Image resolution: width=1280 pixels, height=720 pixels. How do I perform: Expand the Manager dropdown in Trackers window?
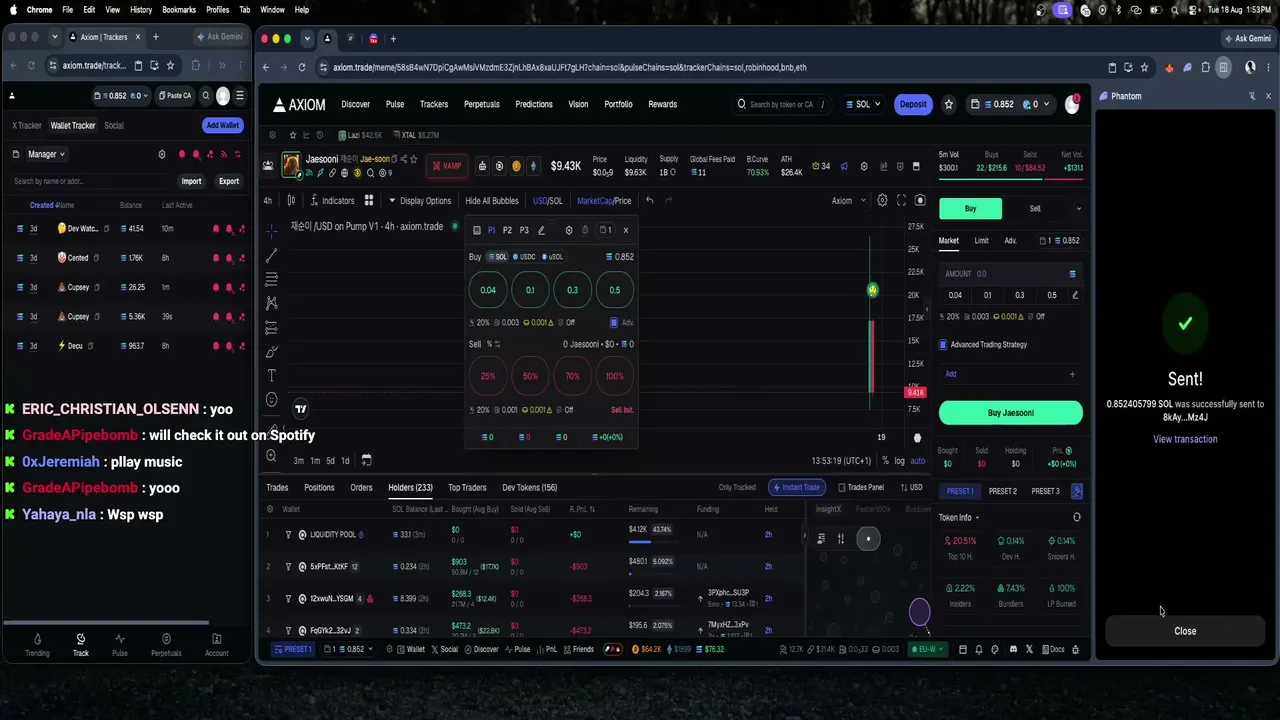[46, 154]
